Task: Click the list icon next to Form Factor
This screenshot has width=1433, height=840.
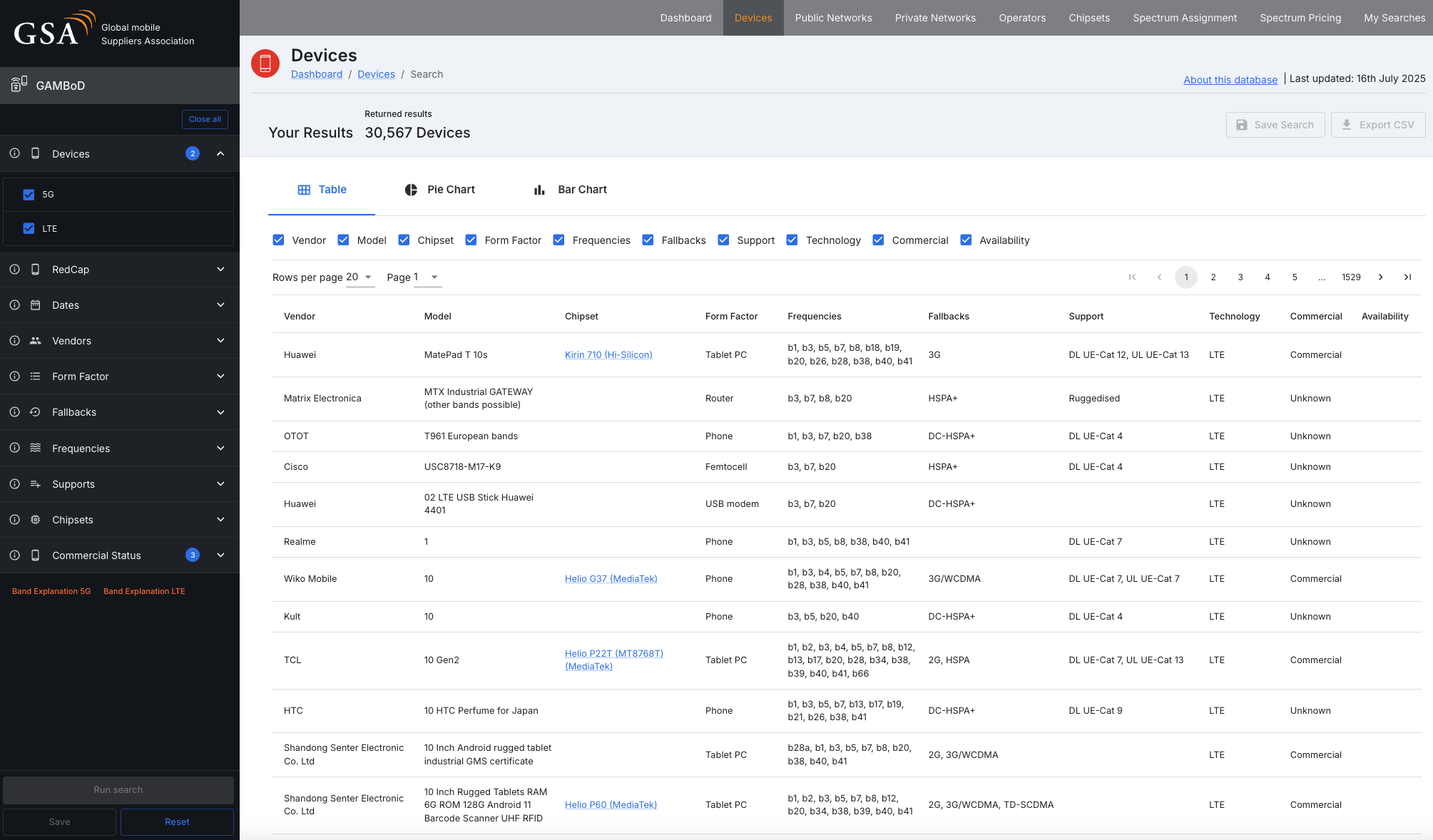Action: pyautogui.click(x=35, y=377)
